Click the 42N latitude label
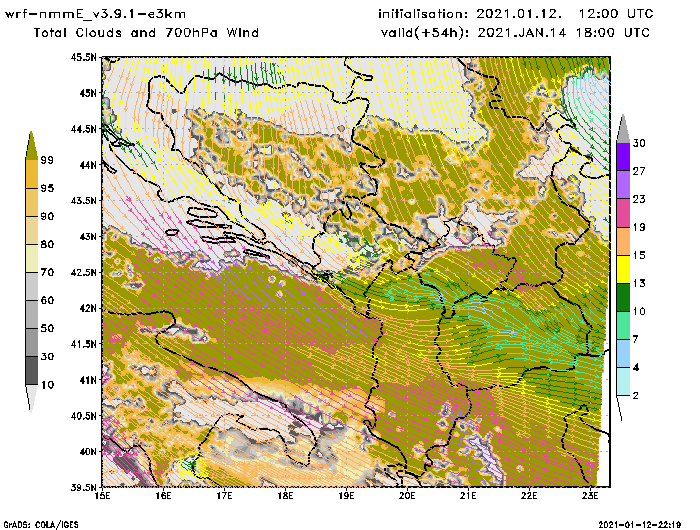Viewport: 700px width, 530px height. pyautogui.click(x=88, y=308)
